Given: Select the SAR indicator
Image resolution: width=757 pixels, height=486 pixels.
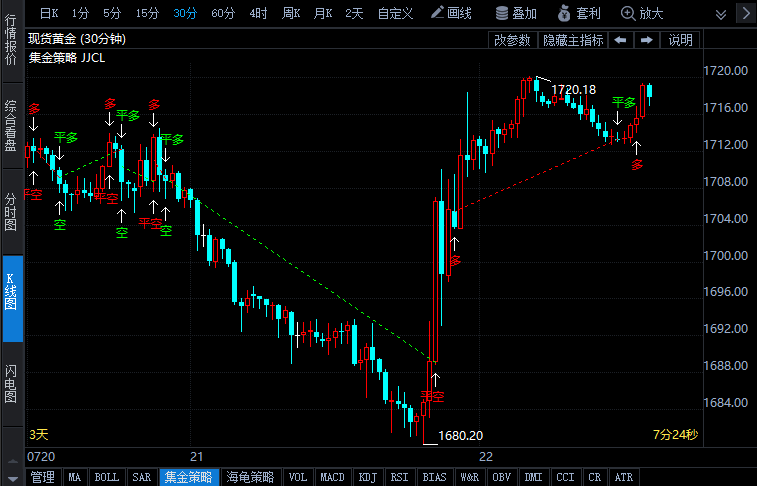Looking at the screenshot, I should pyautogui.click(x=141, y=477).
